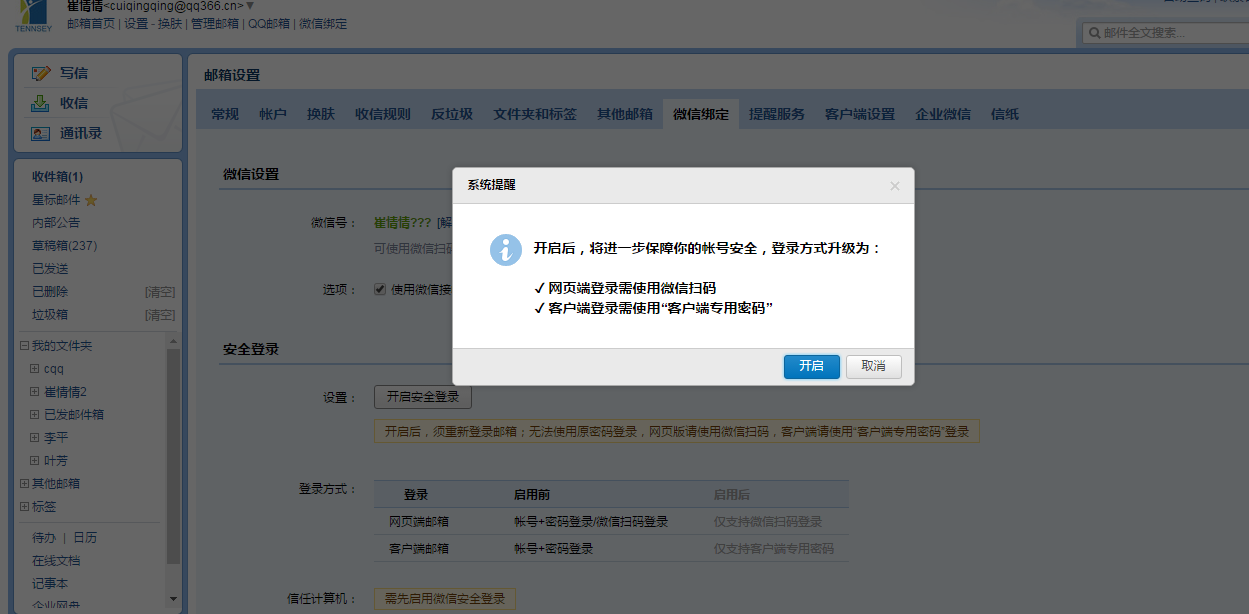Switch to the 企业微信 tab
The image size is (1249, 614).
pyautogui.click(x=943, y=113)
